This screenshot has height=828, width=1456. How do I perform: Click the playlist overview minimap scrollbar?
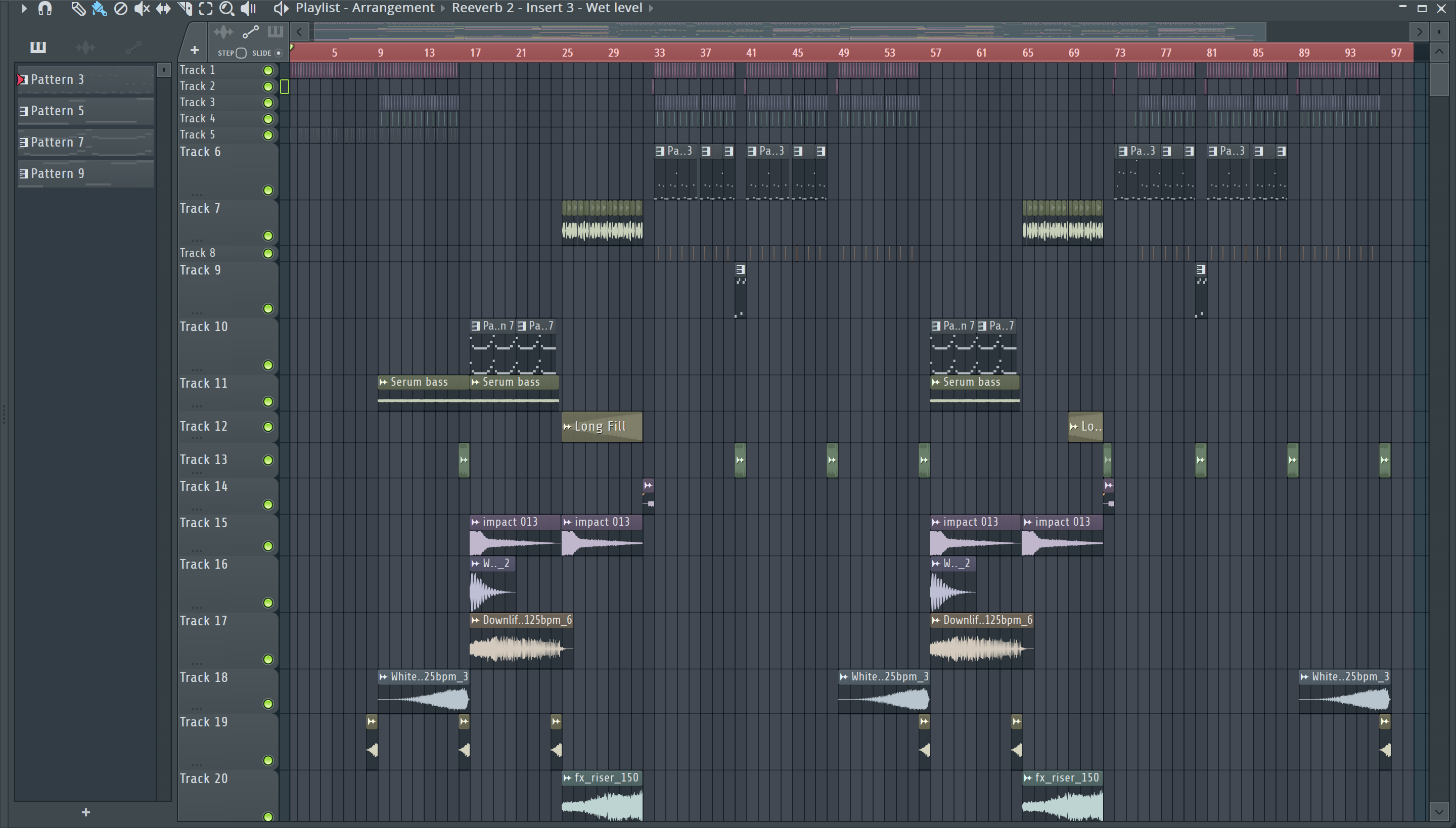790,32
